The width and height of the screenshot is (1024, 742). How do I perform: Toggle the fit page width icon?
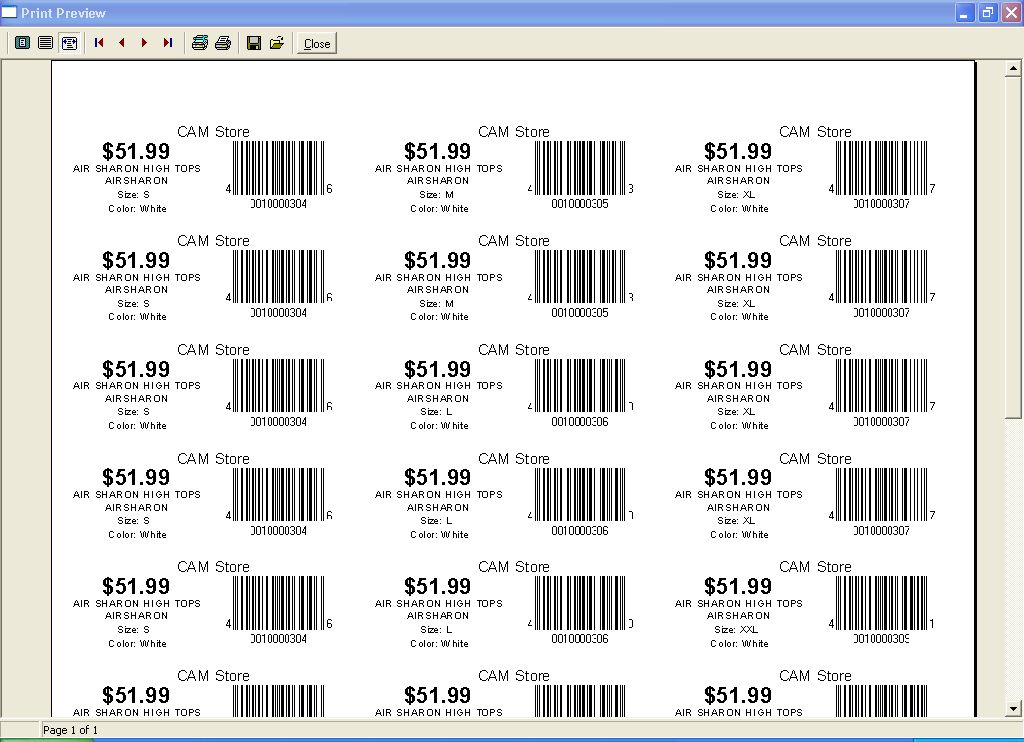click(69, 43)
